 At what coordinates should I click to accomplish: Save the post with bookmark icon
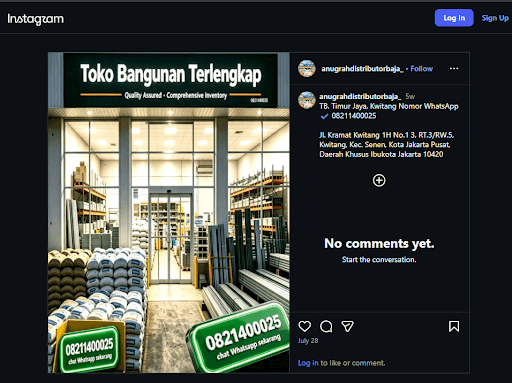(454, 326)
